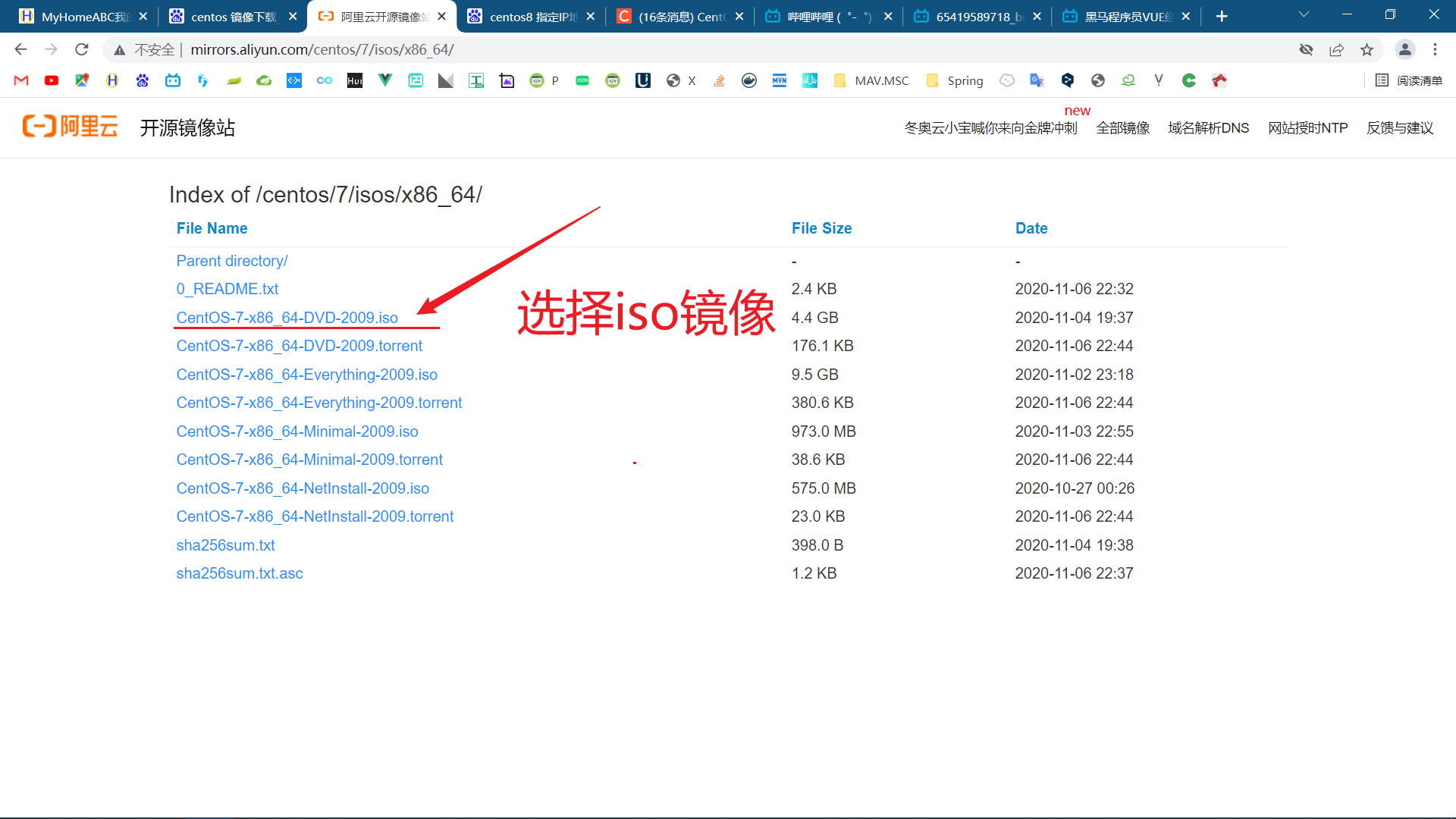Open the MVN repository bookmark icon
This screenshot has height=819, width=1456.
click(x=780, y=80)
